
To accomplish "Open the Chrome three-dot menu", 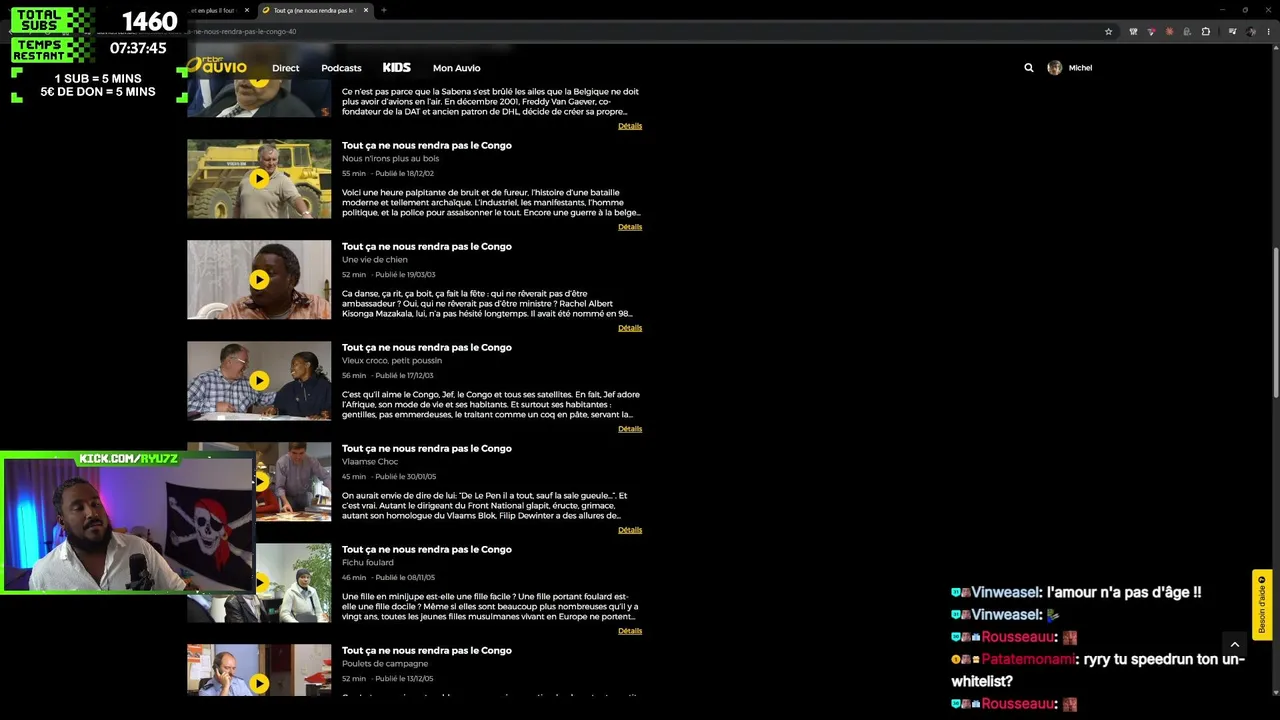I will point(1267,32).
